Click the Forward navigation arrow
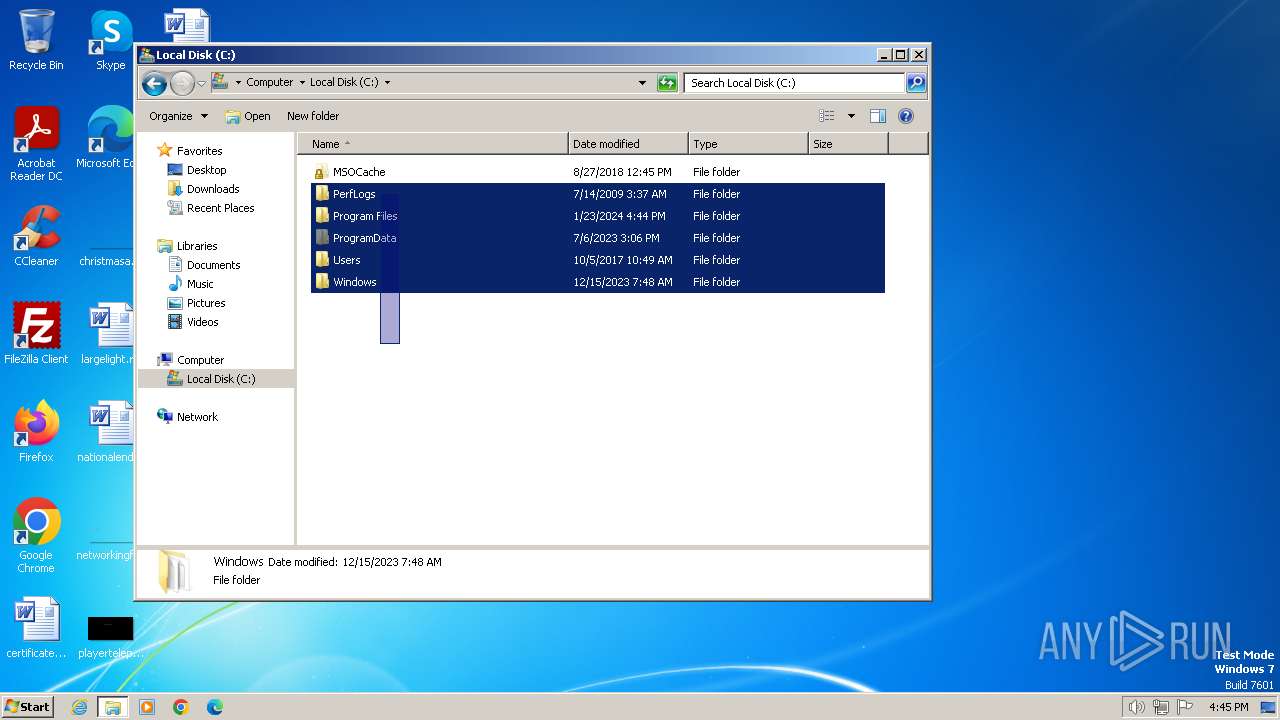Viewport: 1280px width, 720px height. pyautogui.click(x=182, y=83)
